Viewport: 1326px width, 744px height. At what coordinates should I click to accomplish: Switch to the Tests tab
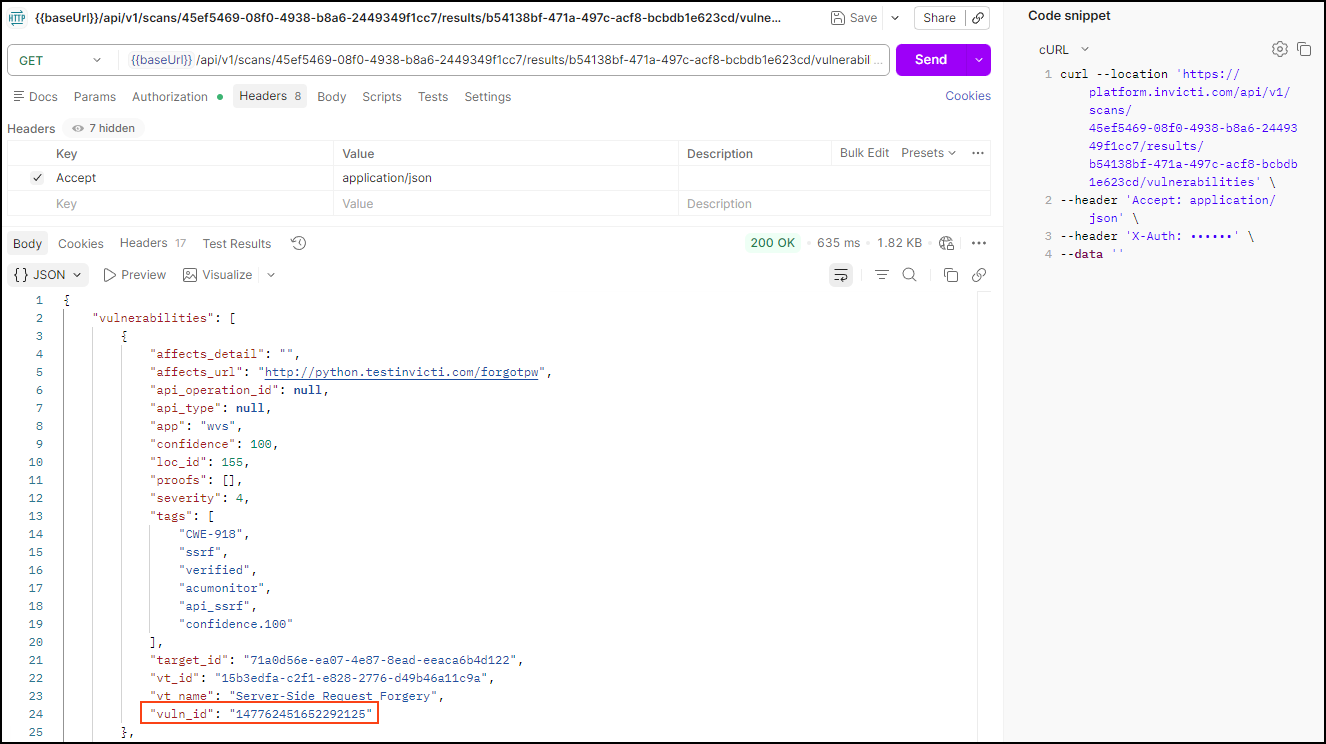tap(433, 96)
